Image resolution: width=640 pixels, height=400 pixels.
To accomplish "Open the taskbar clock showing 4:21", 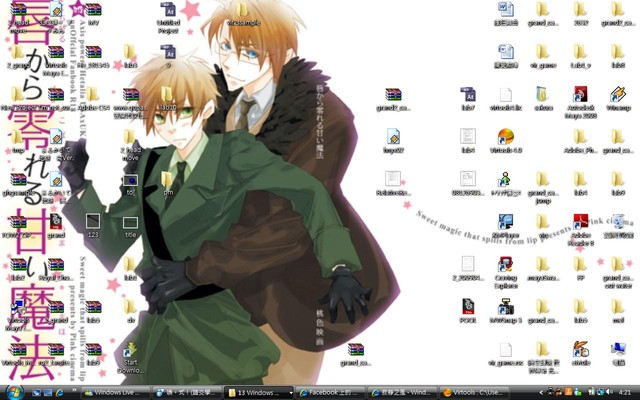I will click(625, 393).
